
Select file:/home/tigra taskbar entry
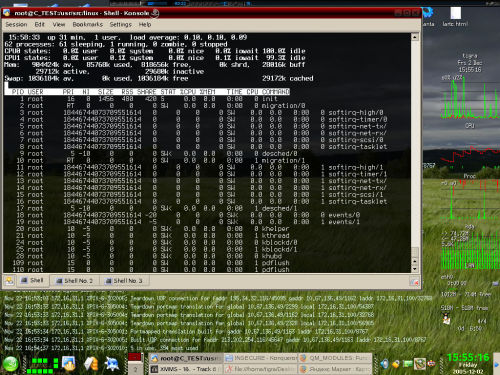click(x=260, y=369)
